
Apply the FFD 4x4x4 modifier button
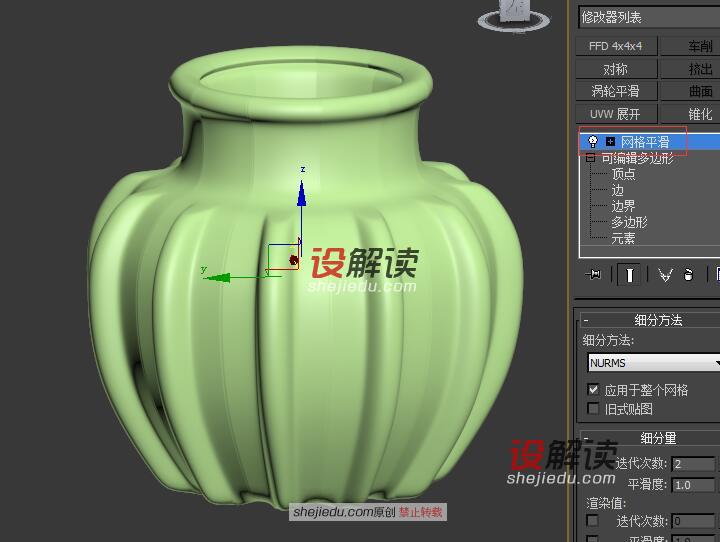[616, 46]
